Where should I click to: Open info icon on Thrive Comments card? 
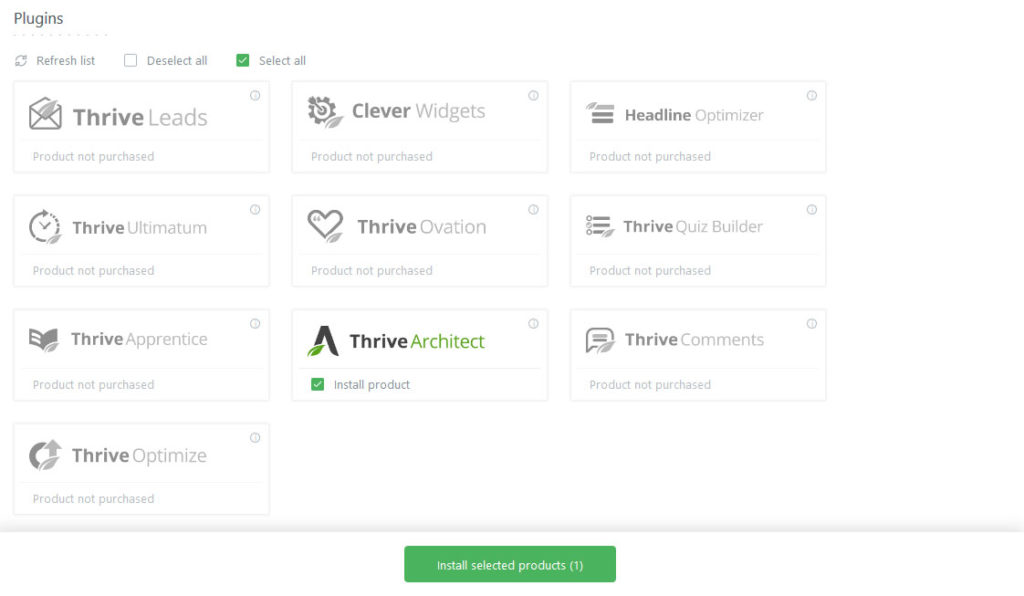812,324
